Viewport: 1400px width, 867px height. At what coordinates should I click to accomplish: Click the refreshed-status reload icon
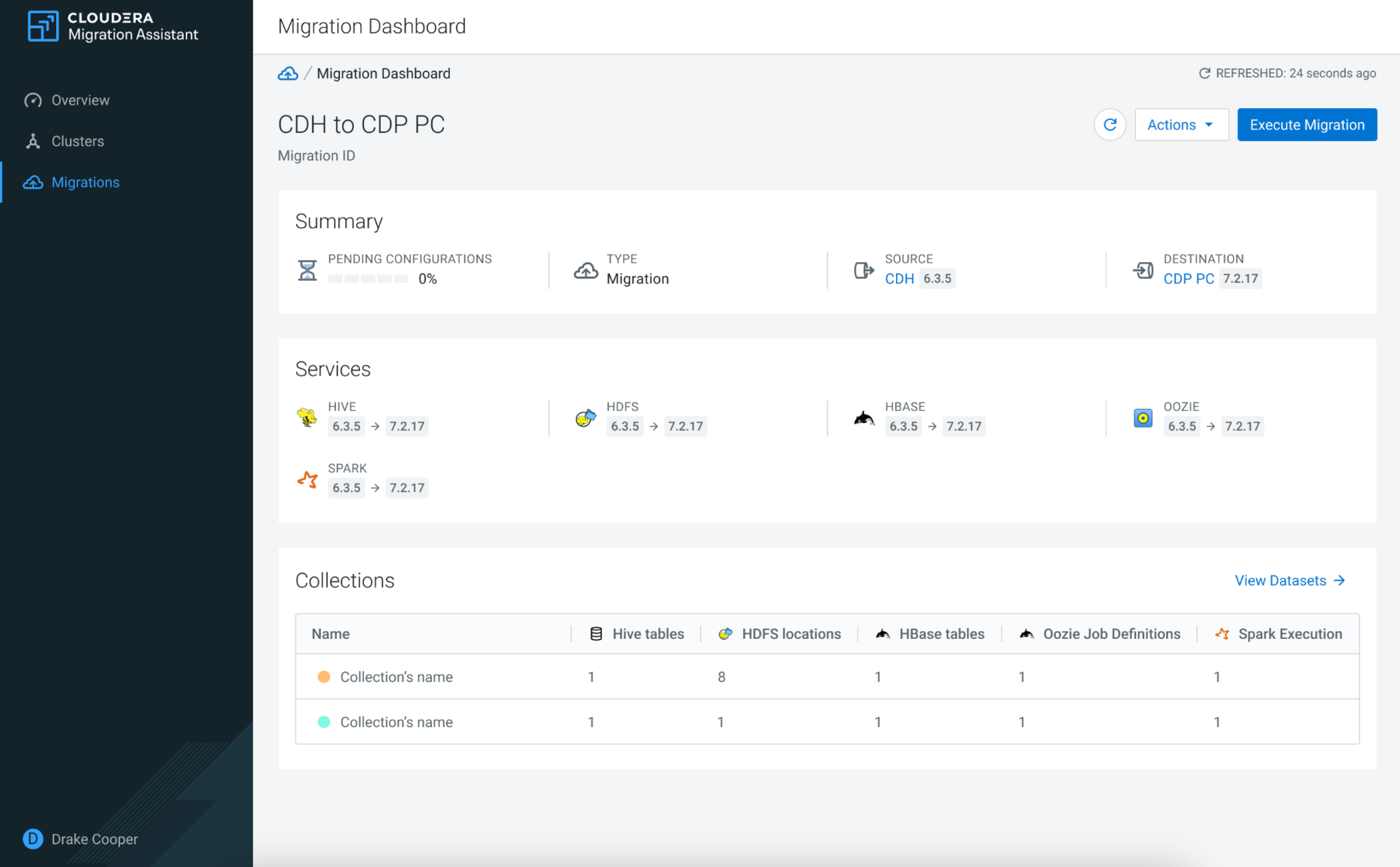(x=1205, y=73)
